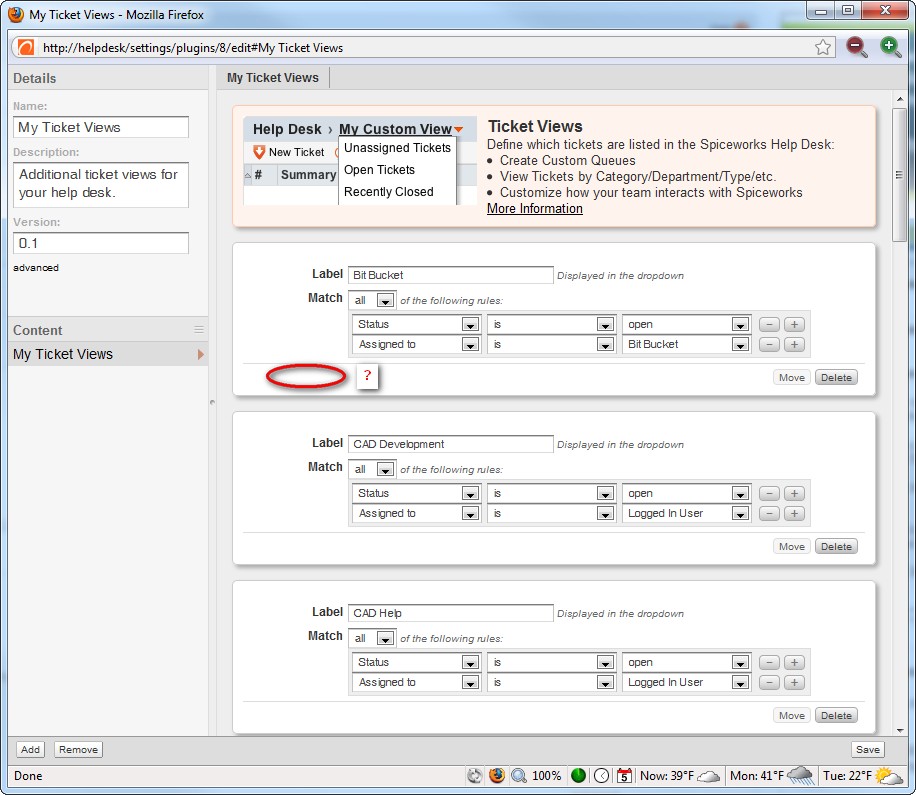Click the Spiceworks logo beside the address bar

[24, 46]
